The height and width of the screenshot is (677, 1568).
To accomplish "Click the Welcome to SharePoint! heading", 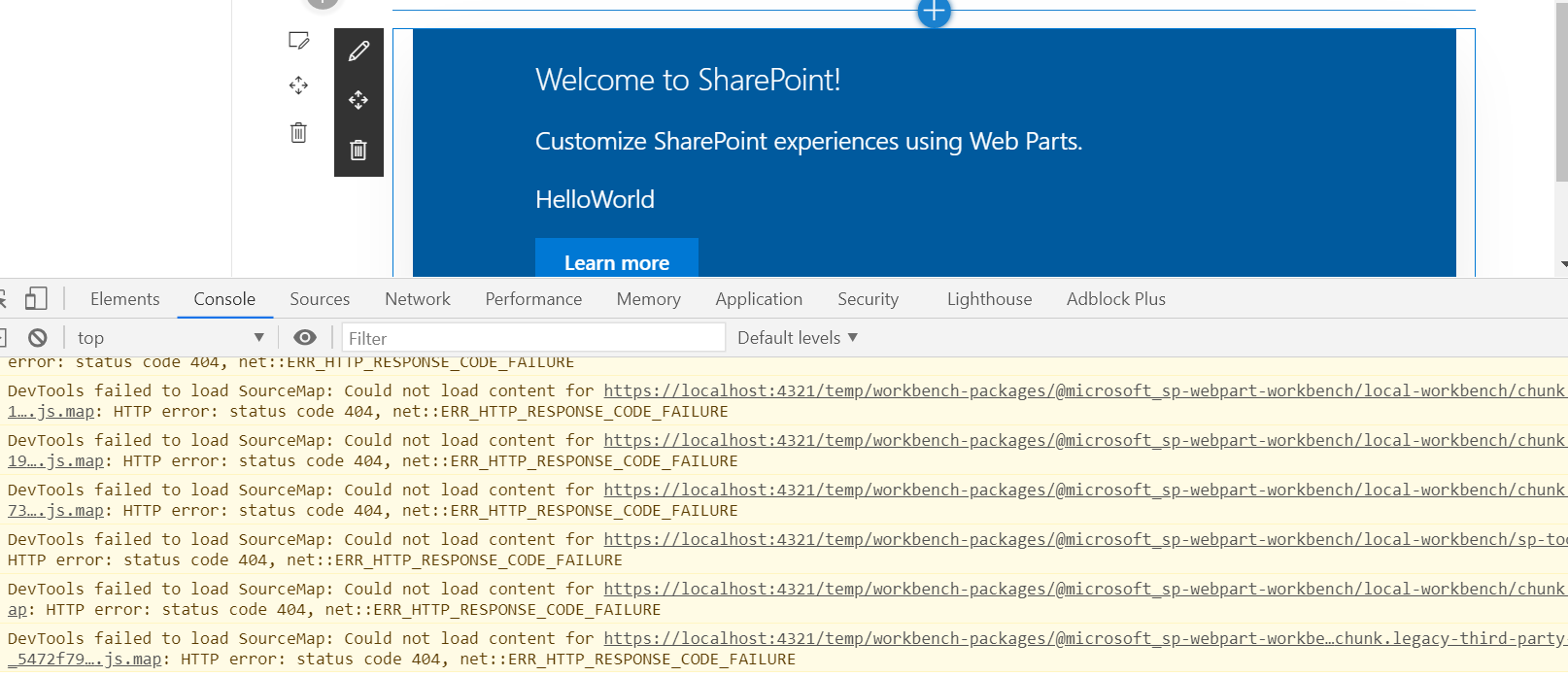I will [x=688, y=80].
